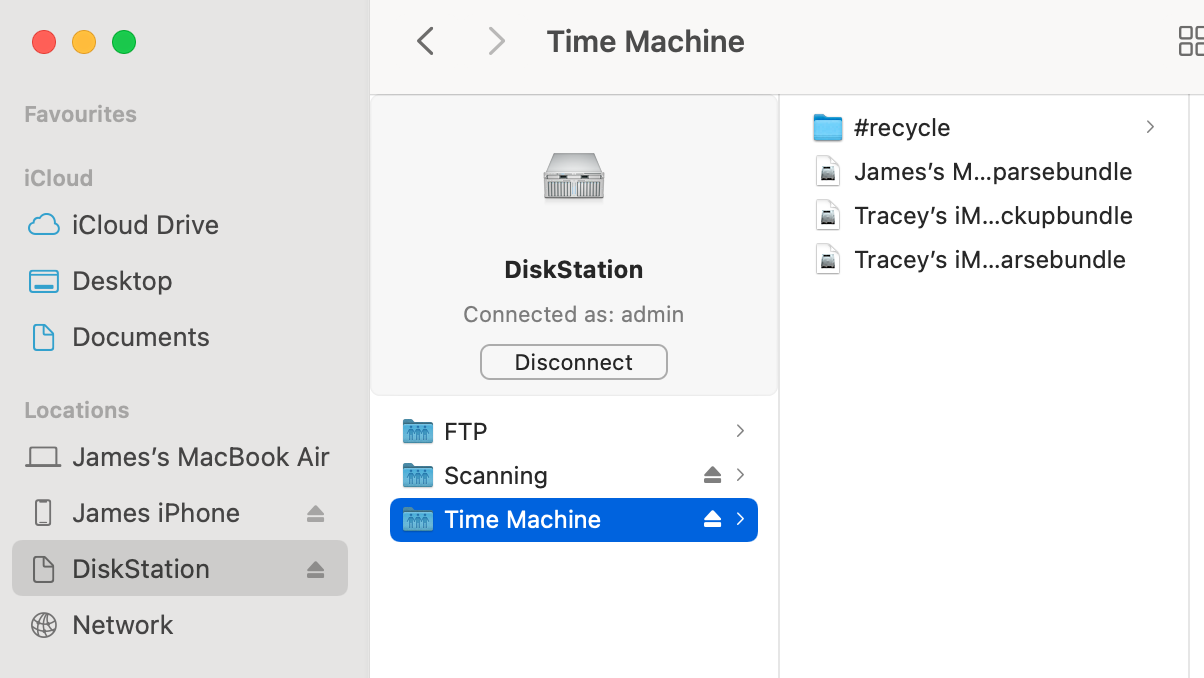Click the green full-screen window button
1204x678 pixels.
[124, 42]
